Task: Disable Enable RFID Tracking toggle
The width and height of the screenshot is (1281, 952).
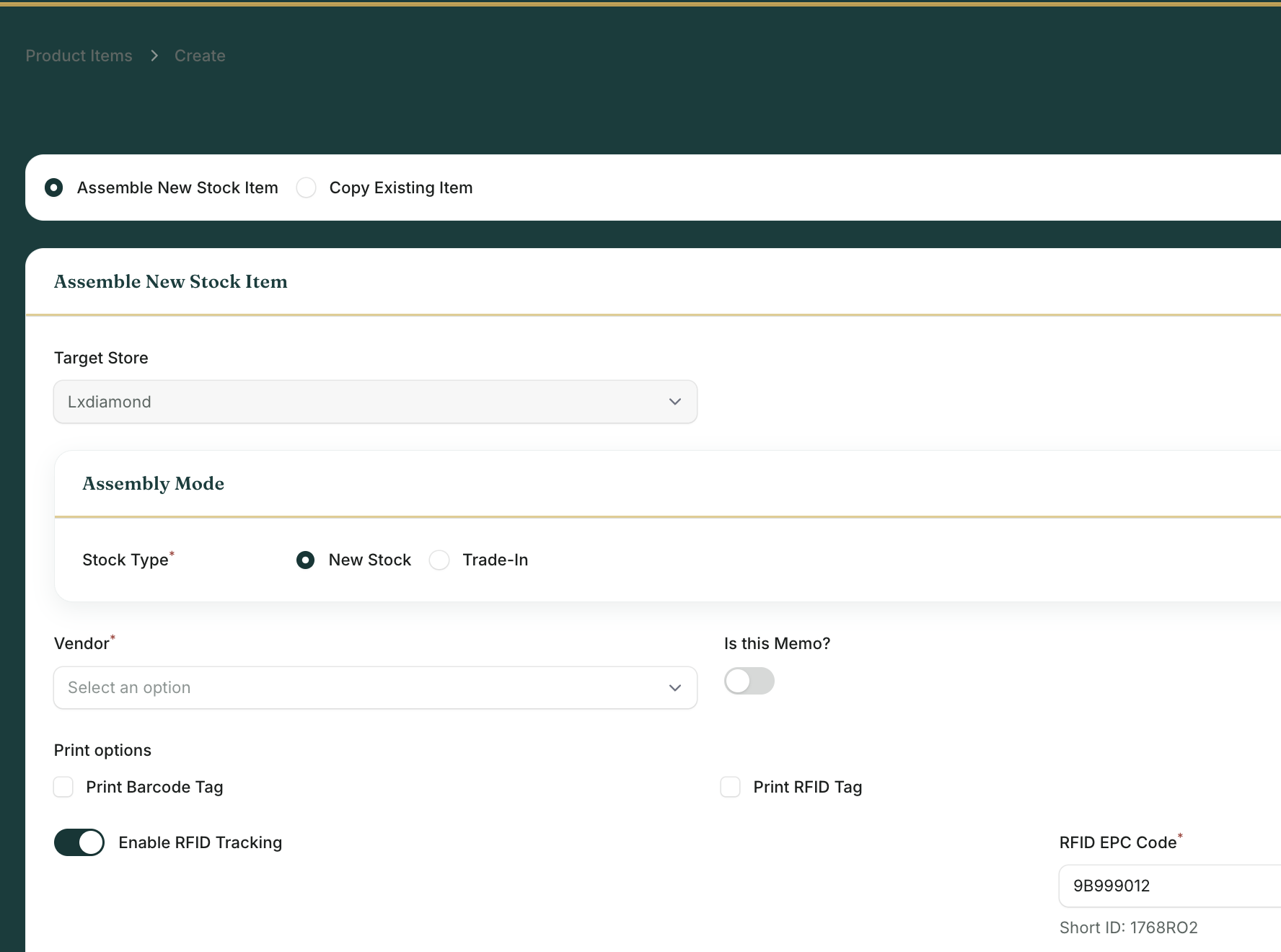Action: [x=79, y=842]
